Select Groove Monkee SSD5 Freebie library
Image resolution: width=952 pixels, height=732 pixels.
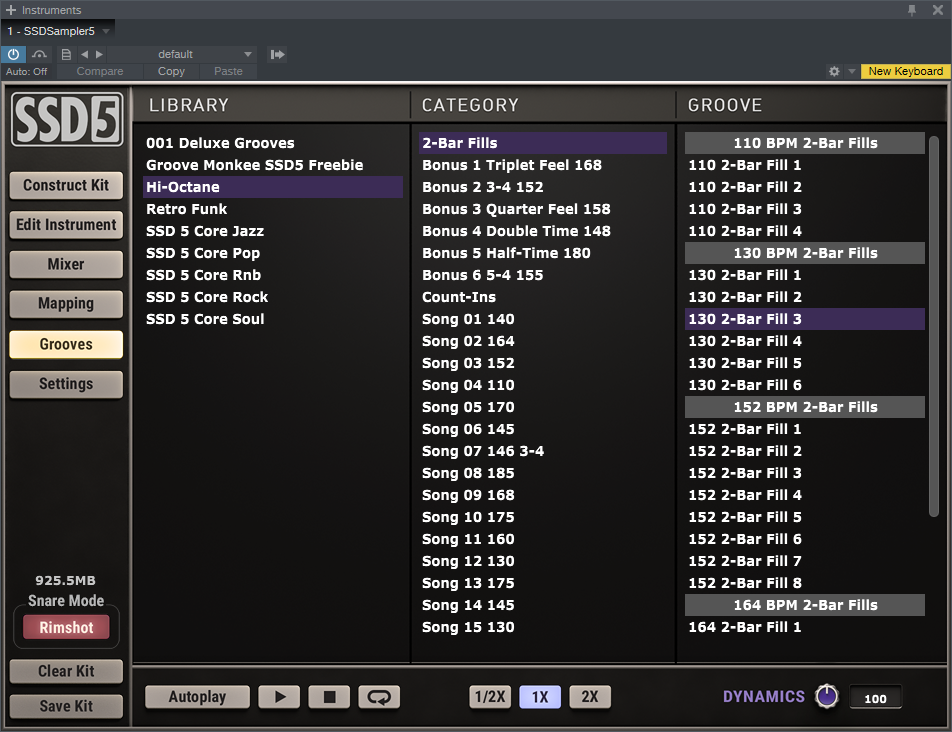(273, 165)
